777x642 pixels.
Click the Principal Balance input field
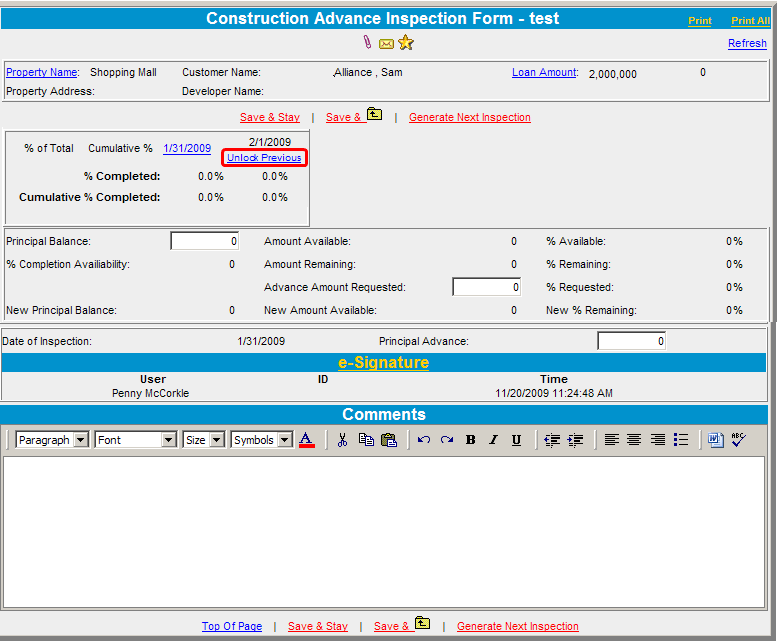tap(205, 241)
